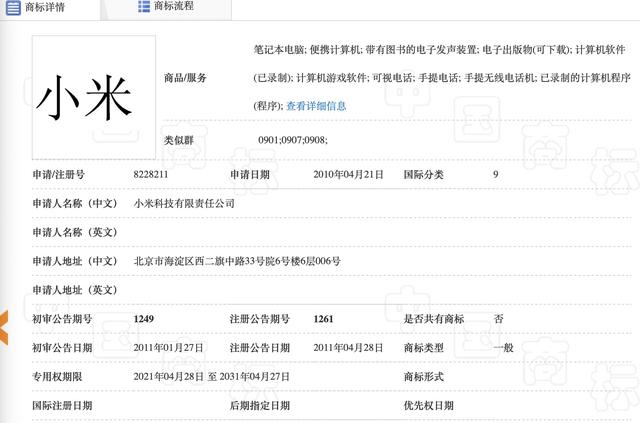Screen dimensions: 640x423
Task: Click the registration number 8228211
Action: point(151,174)
